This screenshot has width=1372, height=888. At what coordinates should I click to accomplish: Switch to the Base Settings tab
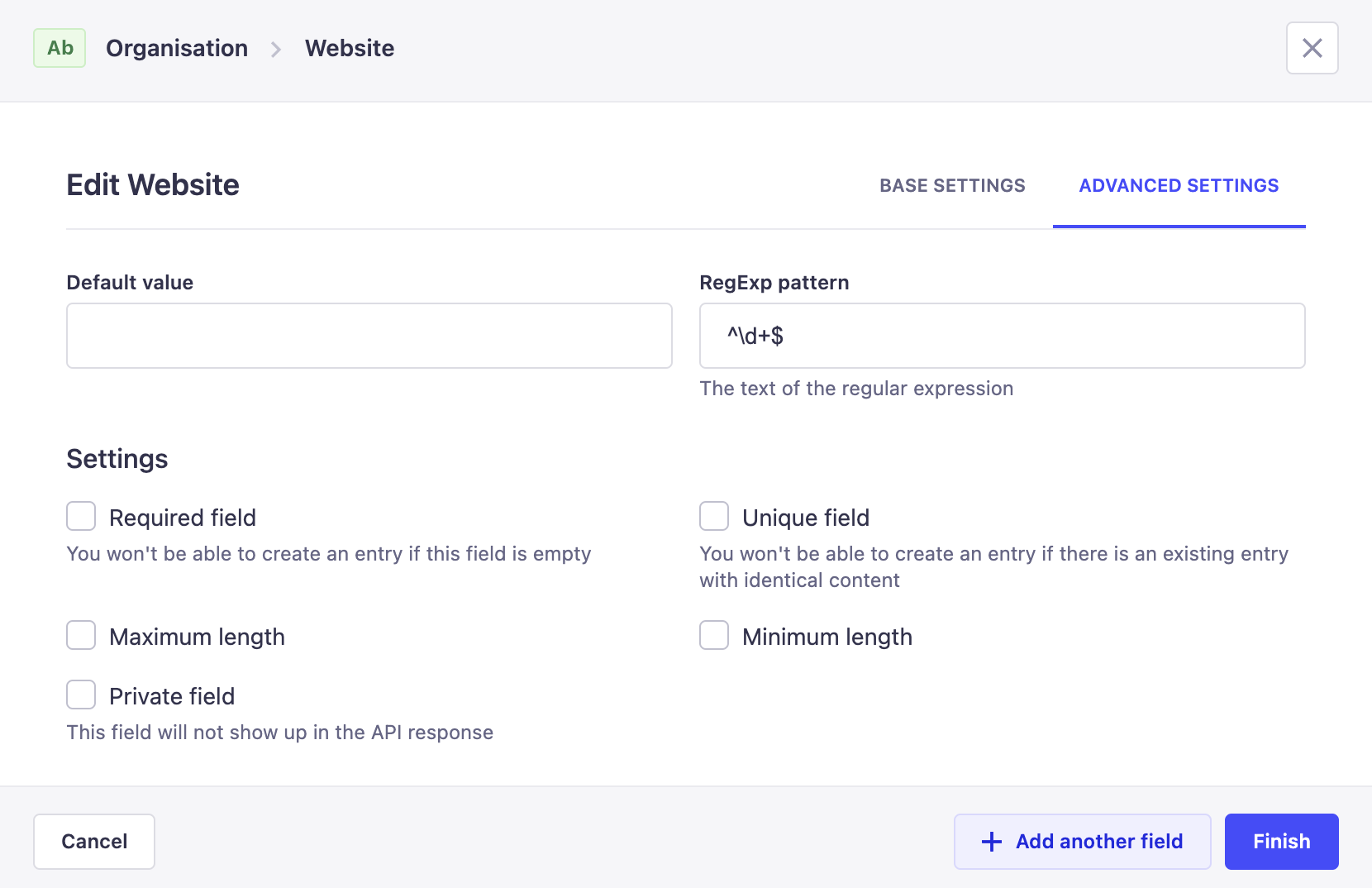[952, 185]
